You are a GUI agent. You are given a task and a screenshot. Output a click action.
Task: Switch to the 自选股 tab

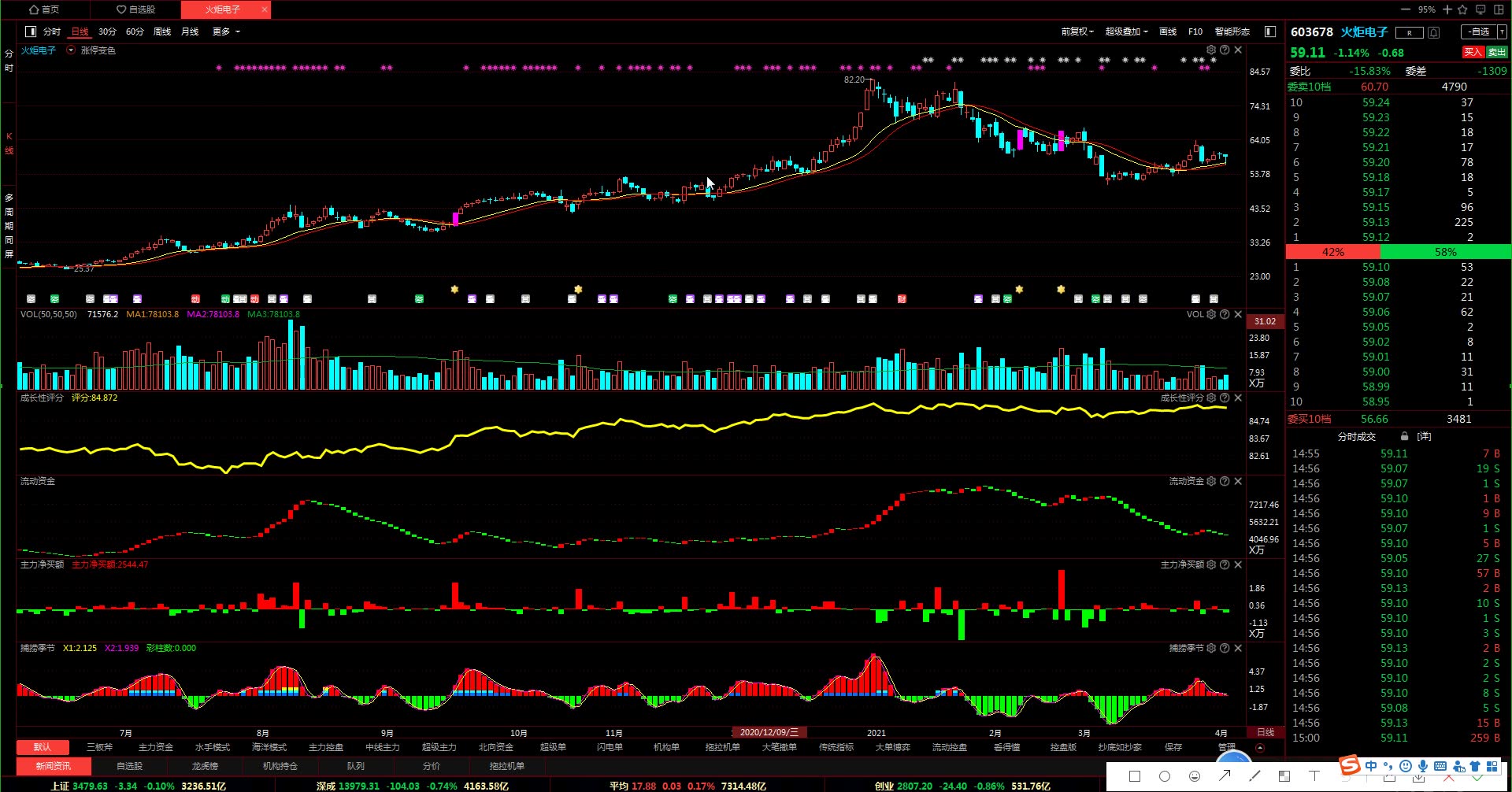pos(135,9)
